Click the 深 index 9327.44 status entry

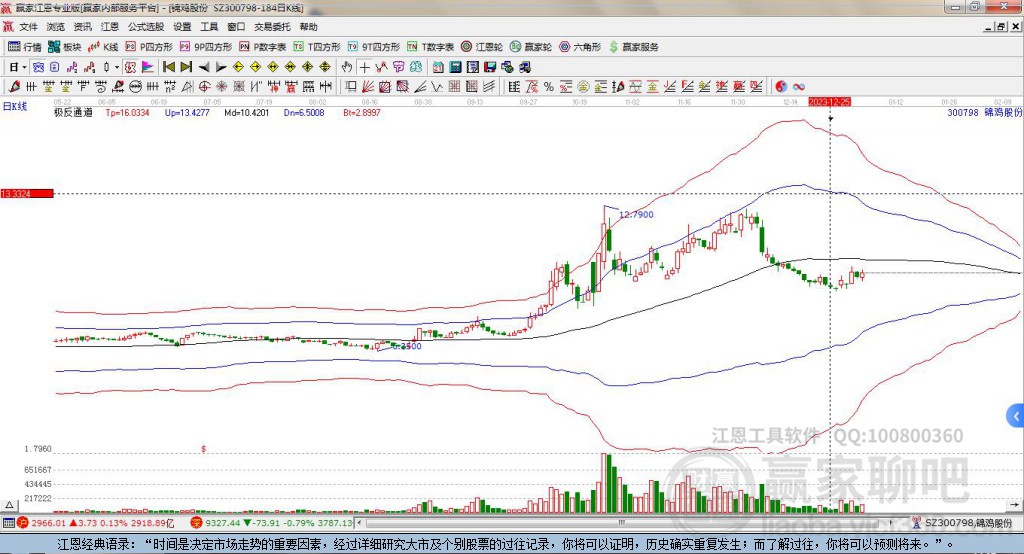[272, 523]
